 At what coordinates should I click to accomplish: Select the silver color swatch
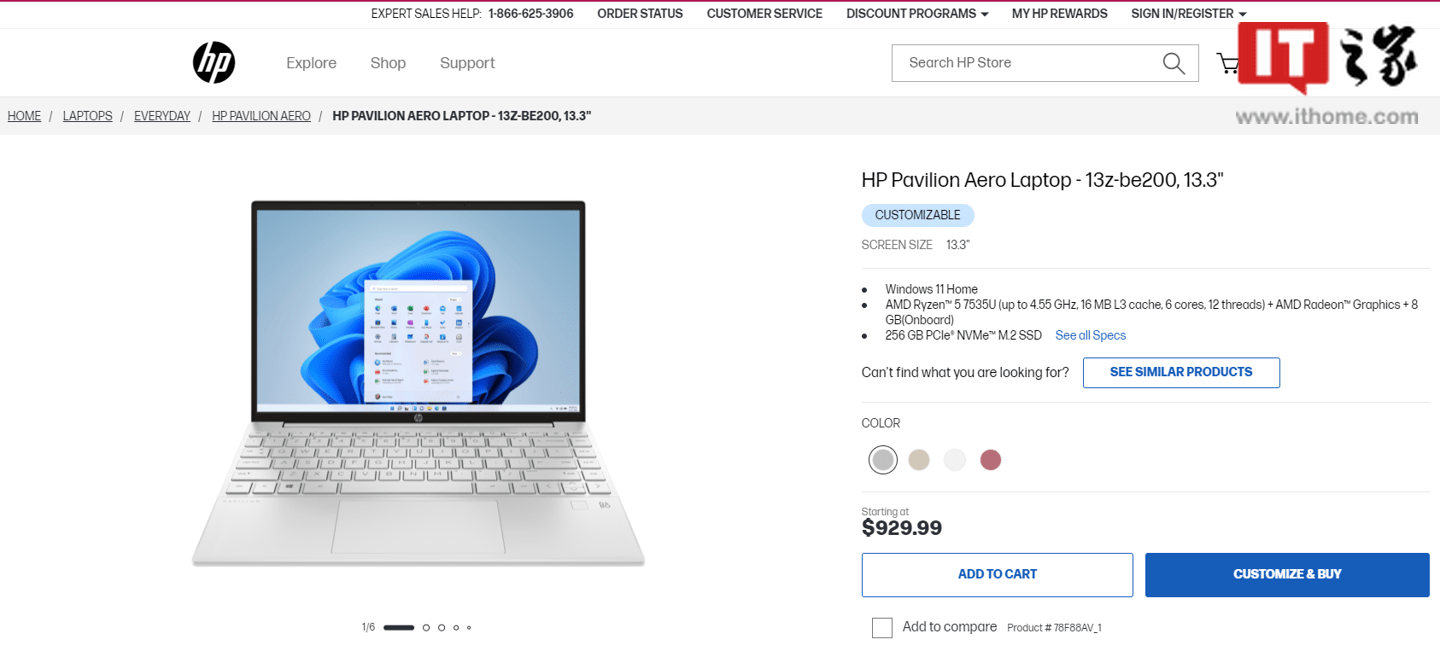tap(882, 460)
